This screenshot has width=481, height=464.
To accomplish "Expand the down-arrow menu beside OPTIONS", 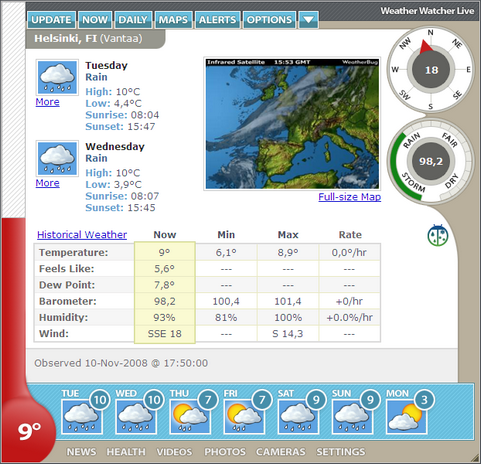I will (x=308, y=20).
